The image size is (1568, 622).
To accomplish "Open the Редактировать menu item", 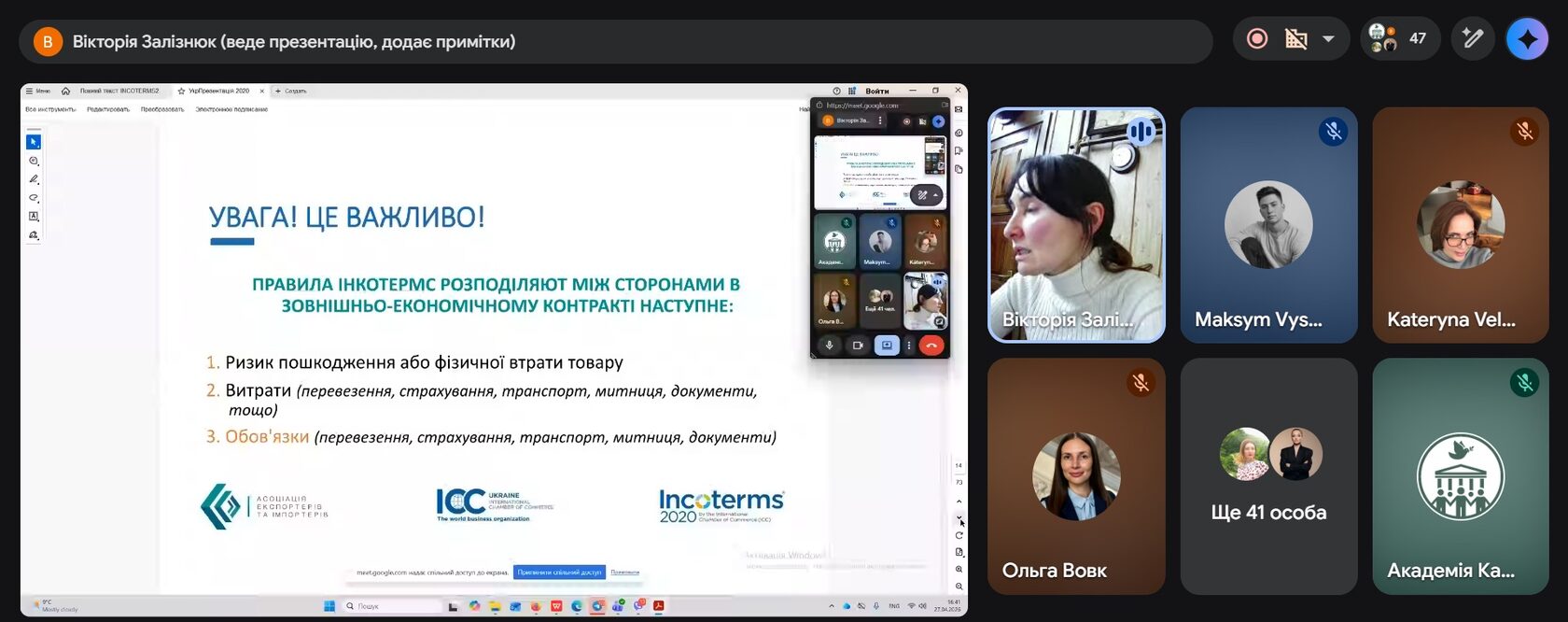I will pyautogui.click(x=108, y=109).
